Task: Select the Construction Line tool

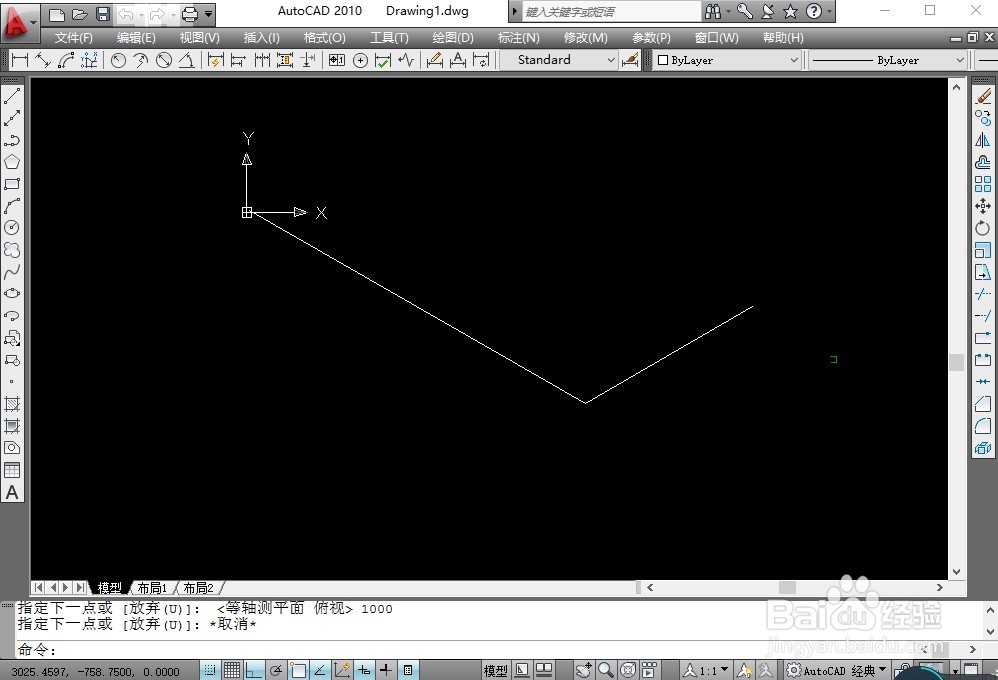Action: click(x=12, y=118)
